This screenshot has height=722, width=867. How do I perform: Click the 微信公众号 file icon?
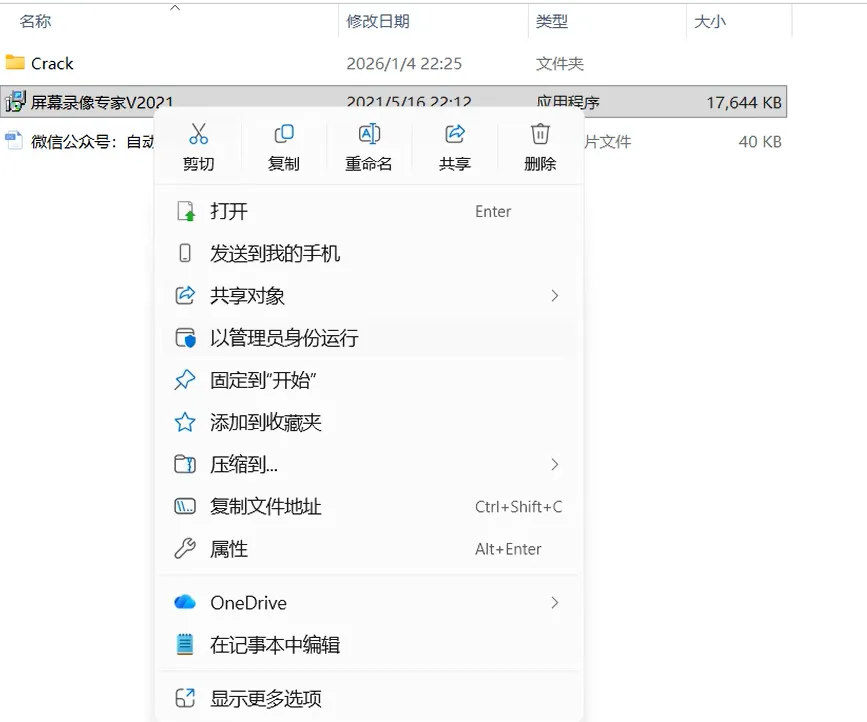point(14,140)
